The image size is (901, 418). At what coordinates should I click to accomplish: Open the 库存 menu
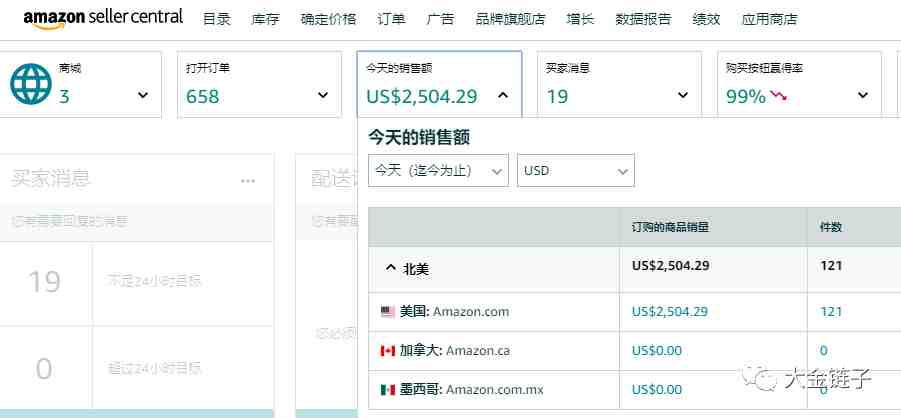(x=265, y=18)
